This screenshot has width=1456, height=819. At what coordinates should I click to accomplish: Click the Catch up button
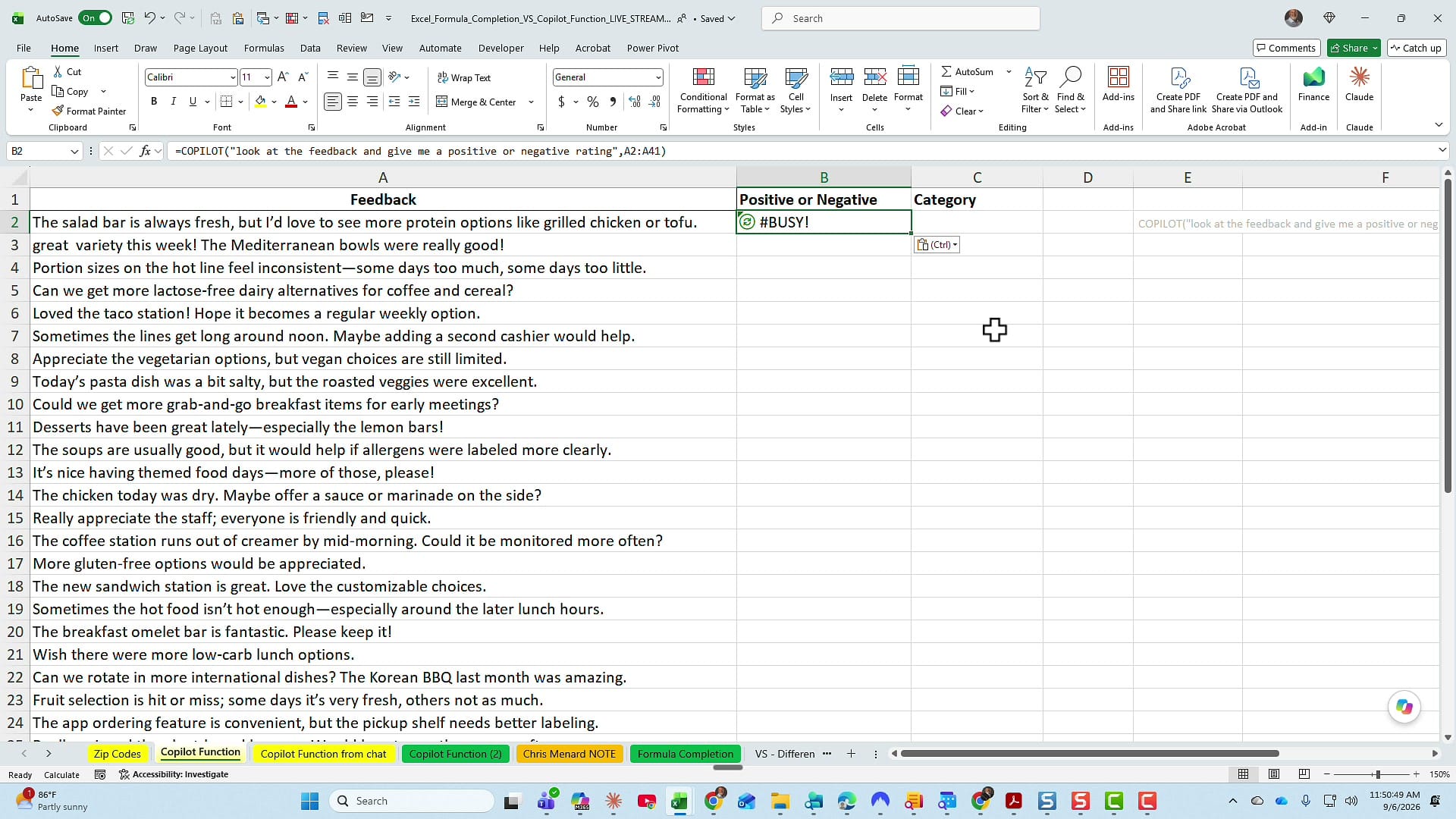(1415, 48)
